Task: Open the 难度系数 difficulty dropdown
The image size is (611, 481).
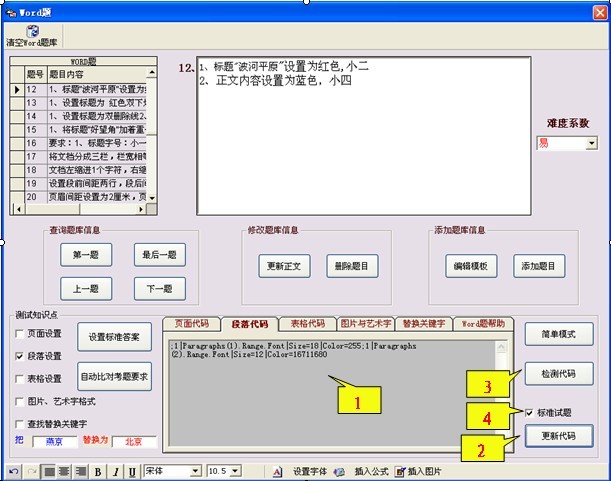Action: point(592,143)
